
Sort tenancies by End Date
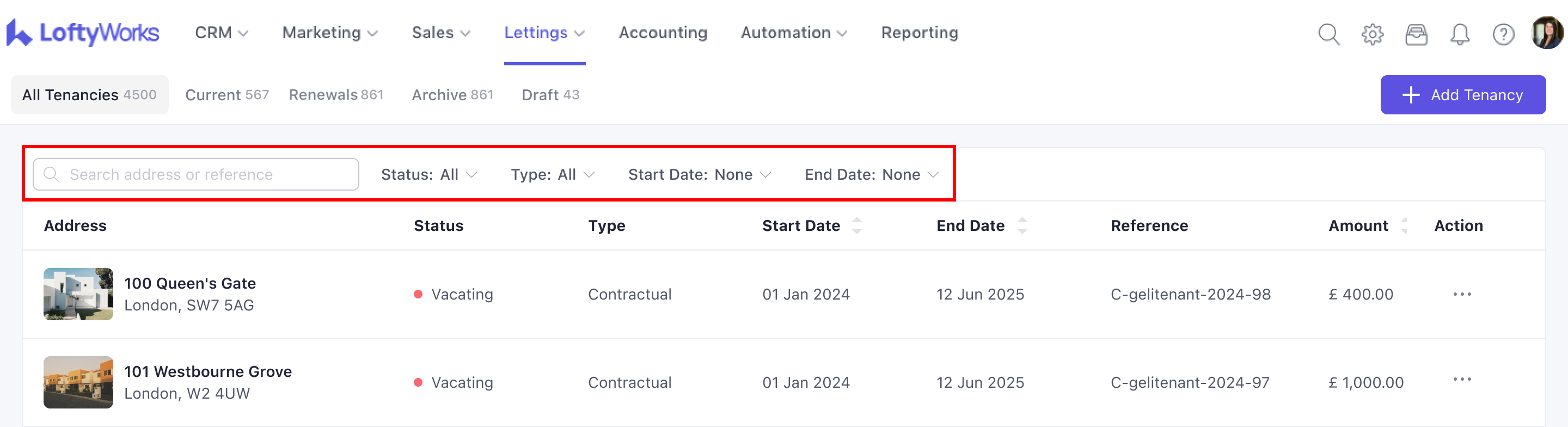(x=1022, y=225)
